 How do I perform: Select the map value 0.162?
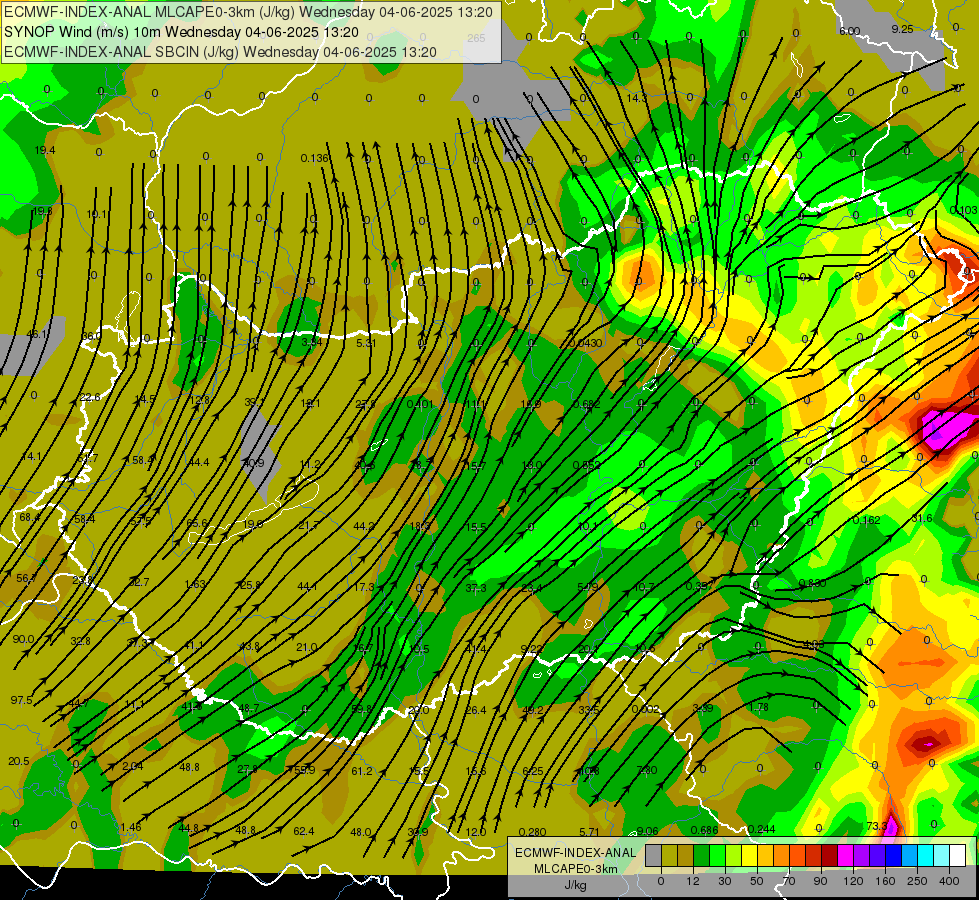tap(867, 520)
